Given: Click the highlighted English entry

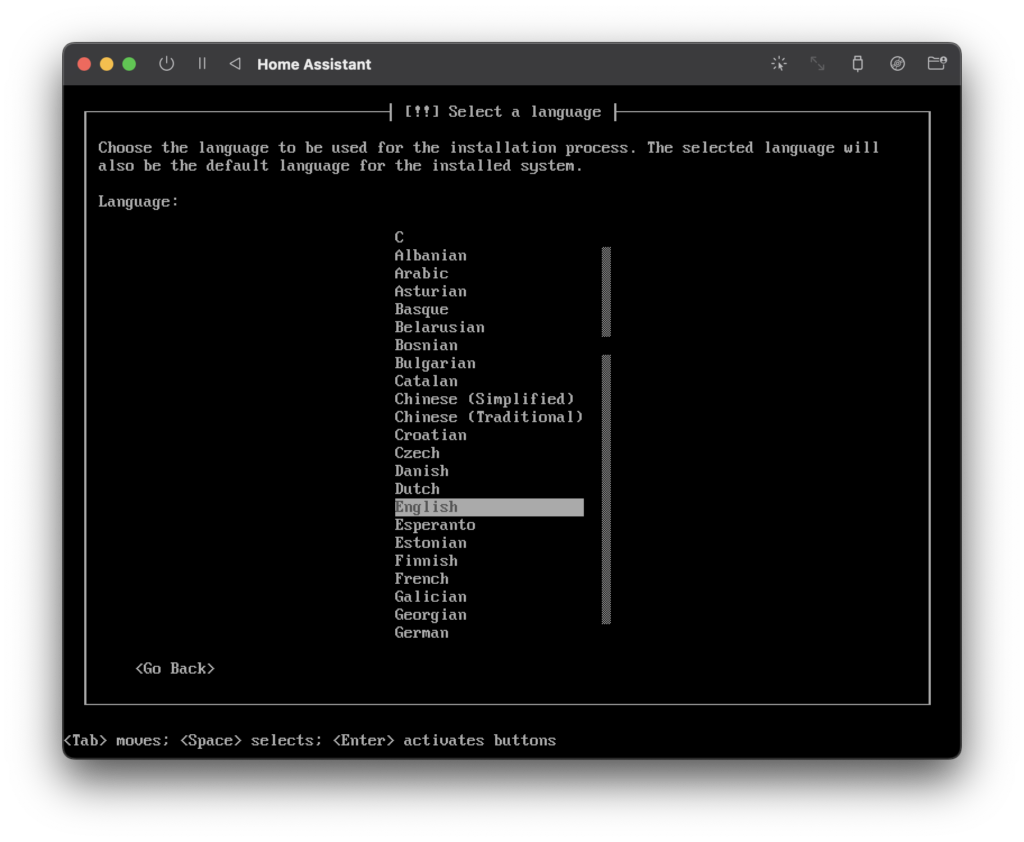Looking at the screenshot, I should pyautogui.click(x=489, y=507).
